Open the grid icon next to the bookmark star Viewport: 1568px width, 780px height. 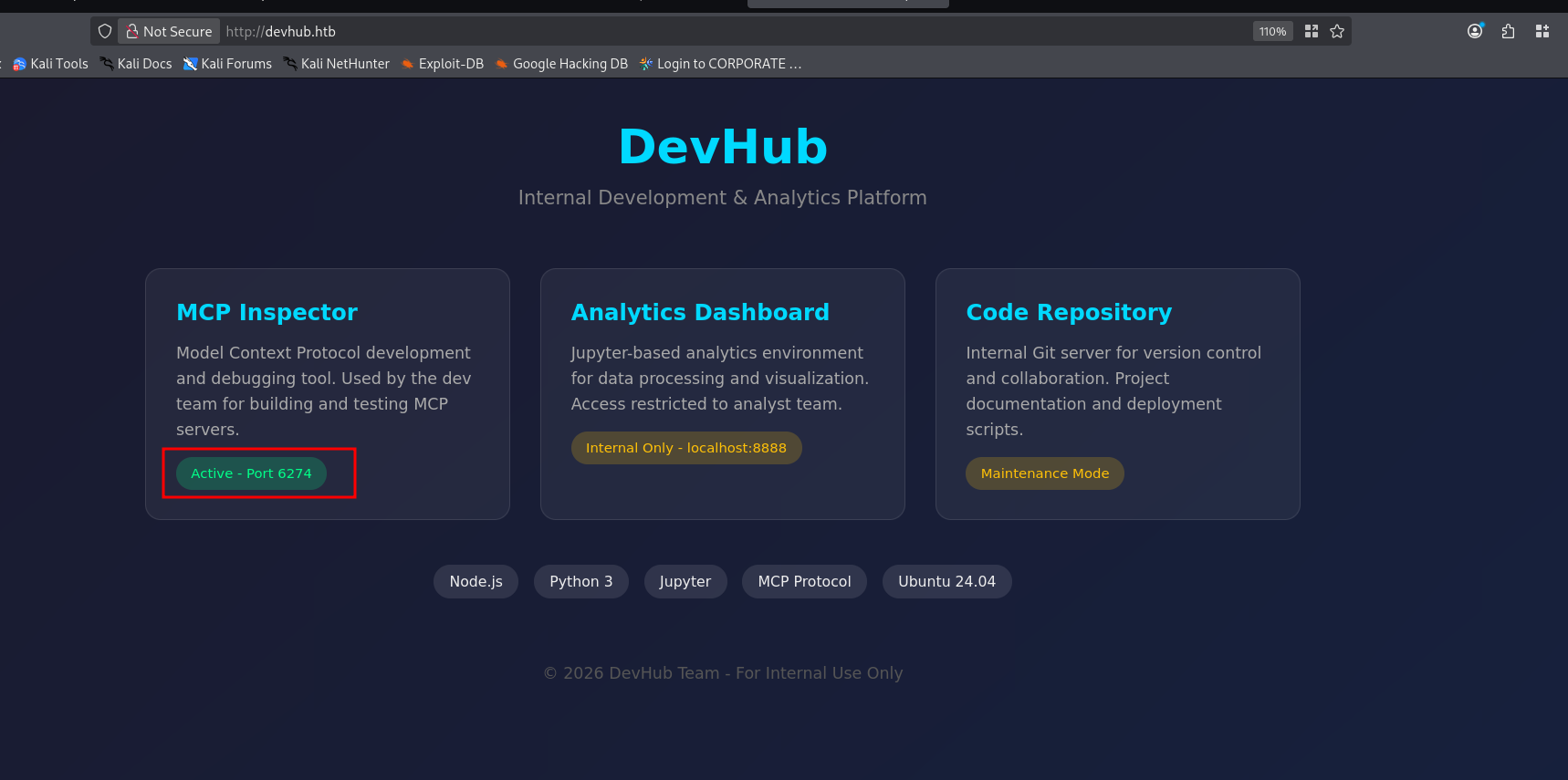1312,31
